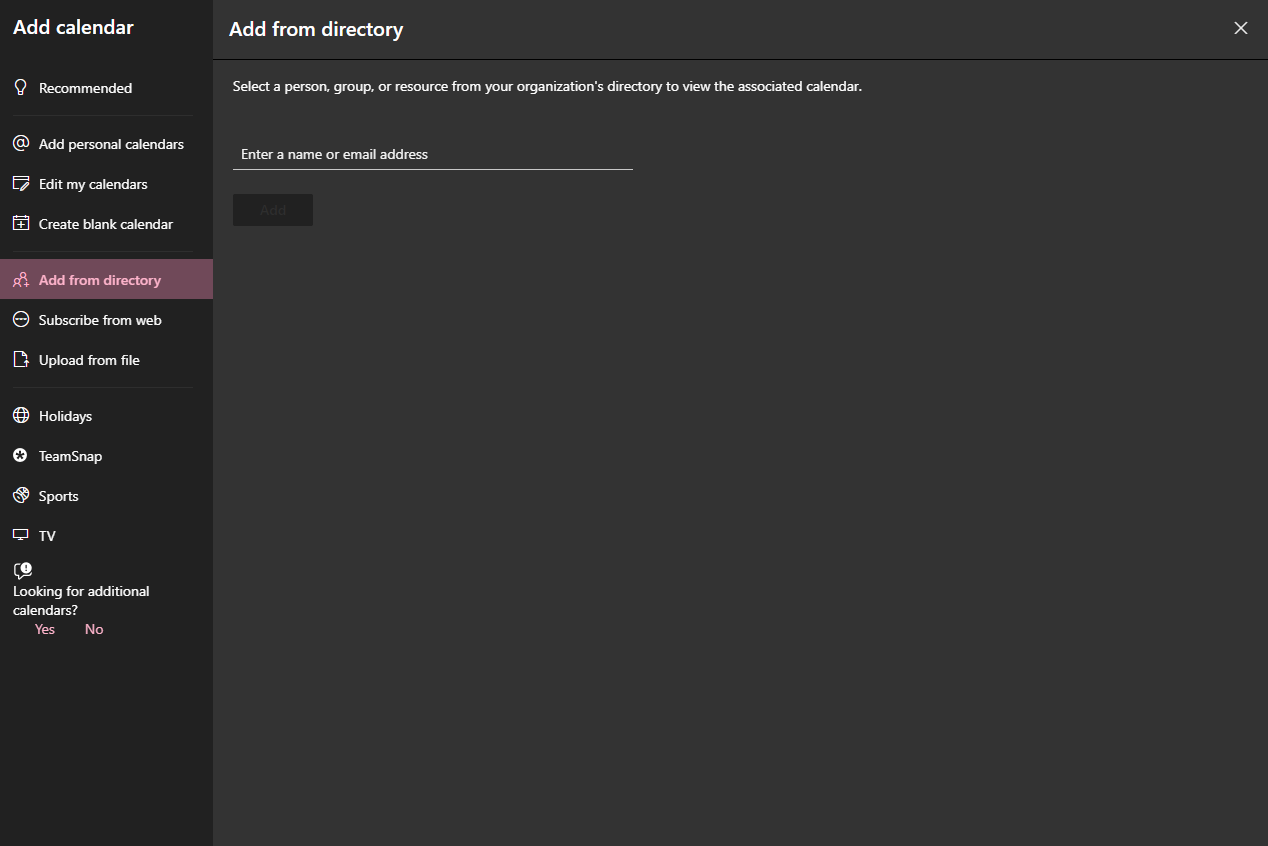
Task: Click the TV monitor icon
Action: tap(20, 536)
